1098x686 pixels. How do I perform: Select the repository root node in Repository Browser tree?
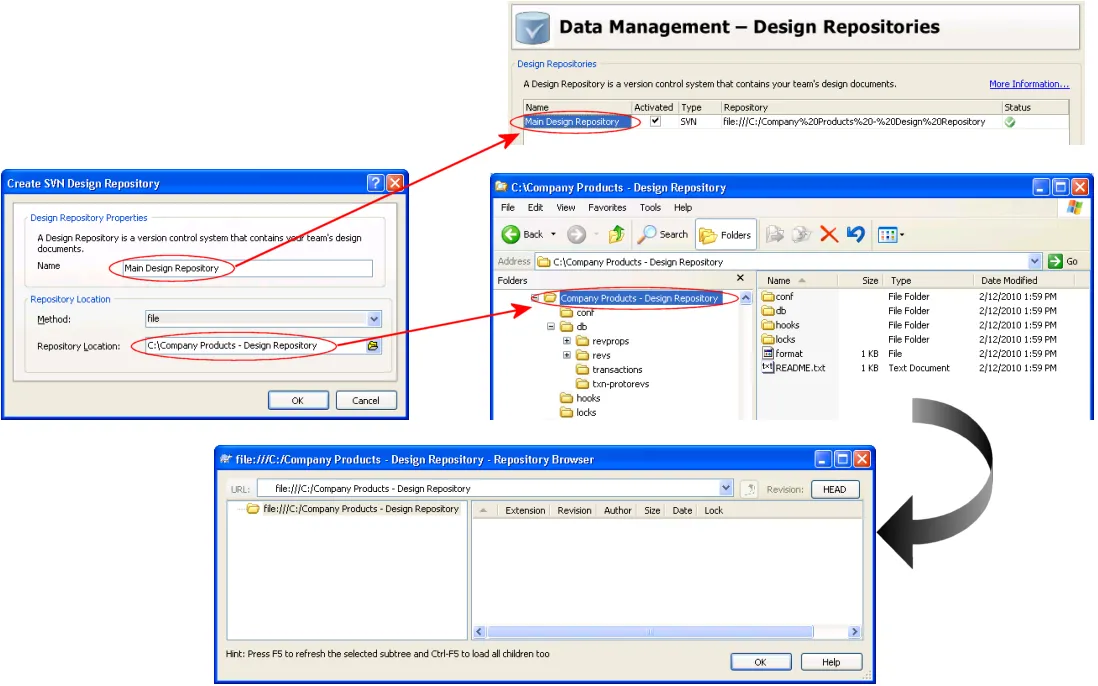point(360,509)
